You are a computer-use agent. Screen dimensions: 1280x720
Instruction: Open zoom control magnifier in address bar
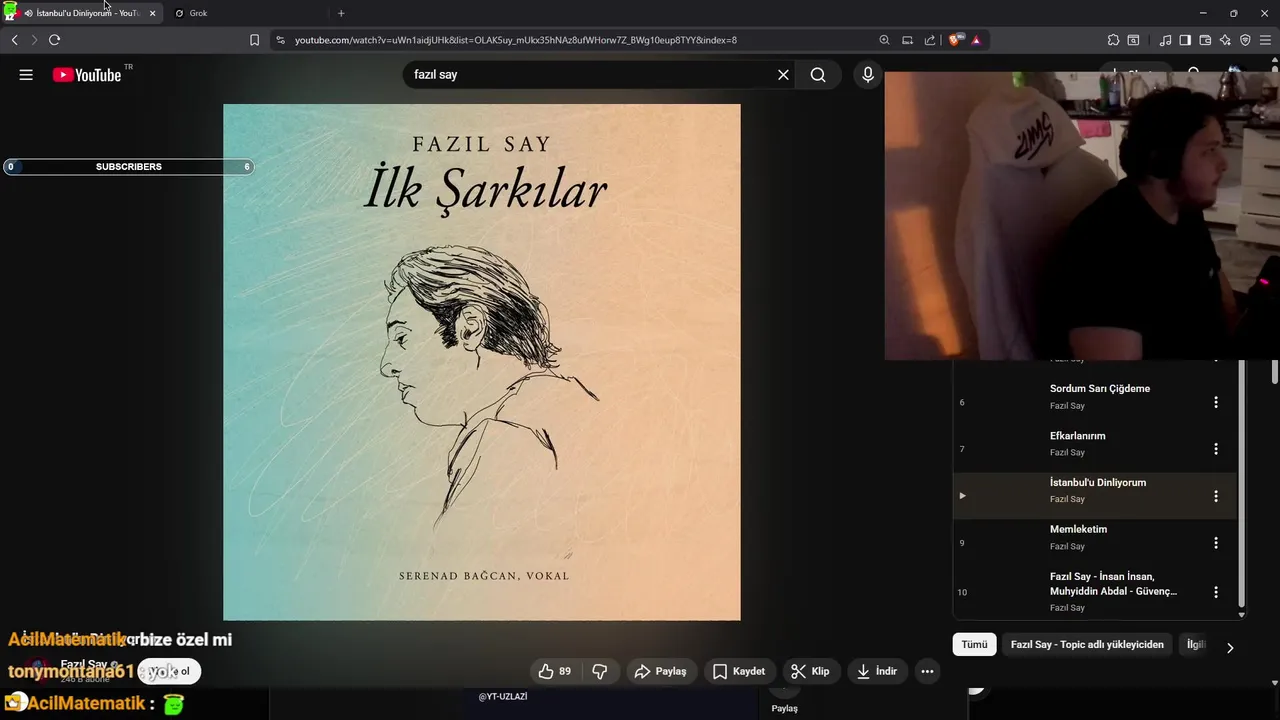click(884, 40)
